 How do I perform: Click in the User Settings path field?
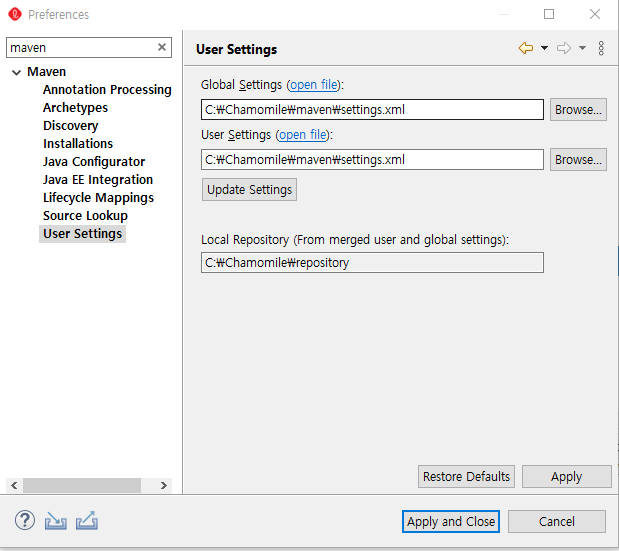(372, 160)
